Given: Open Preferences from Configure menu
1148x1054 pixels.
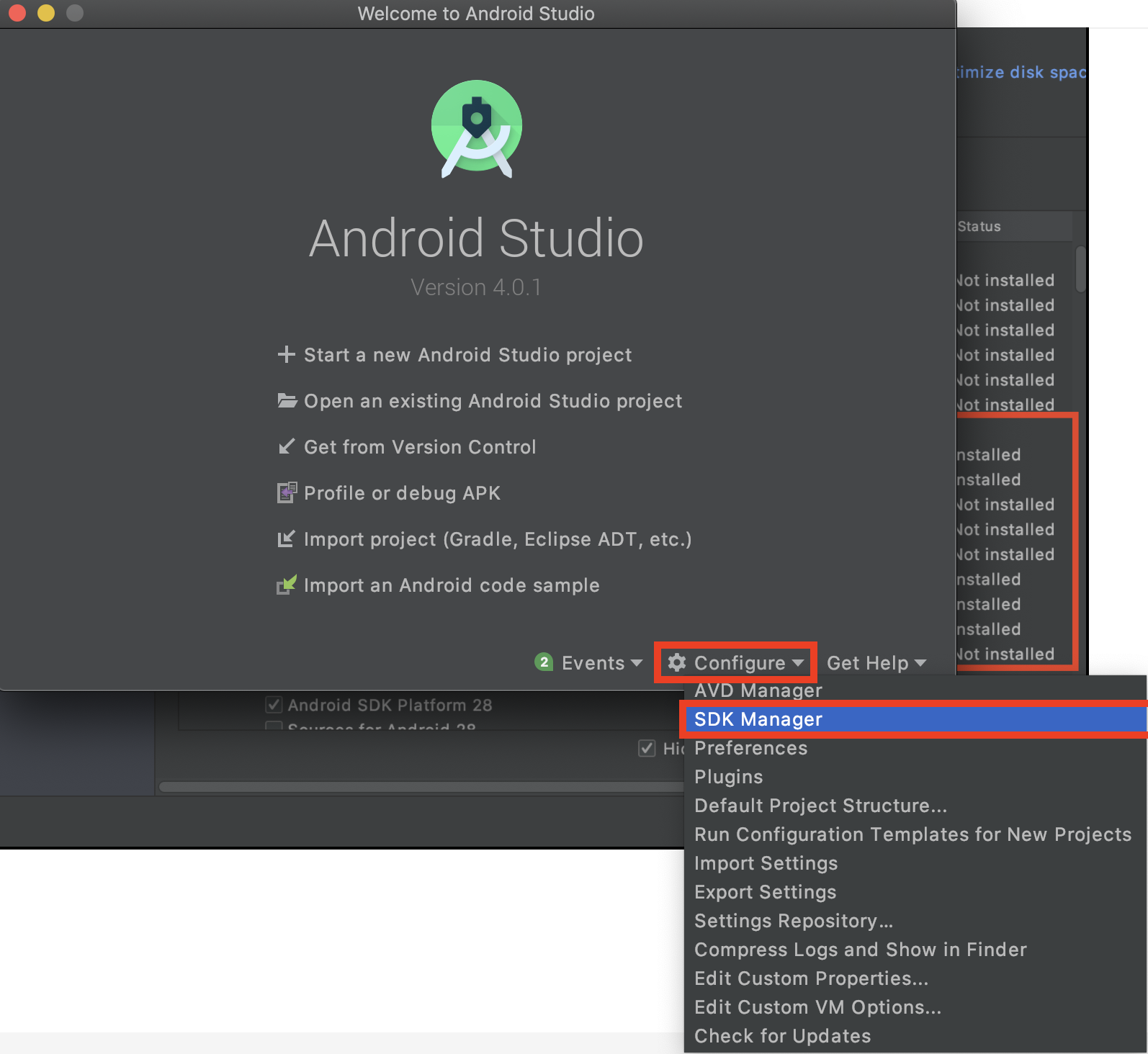Looking at the screenshot, I should tap(915, 748).
